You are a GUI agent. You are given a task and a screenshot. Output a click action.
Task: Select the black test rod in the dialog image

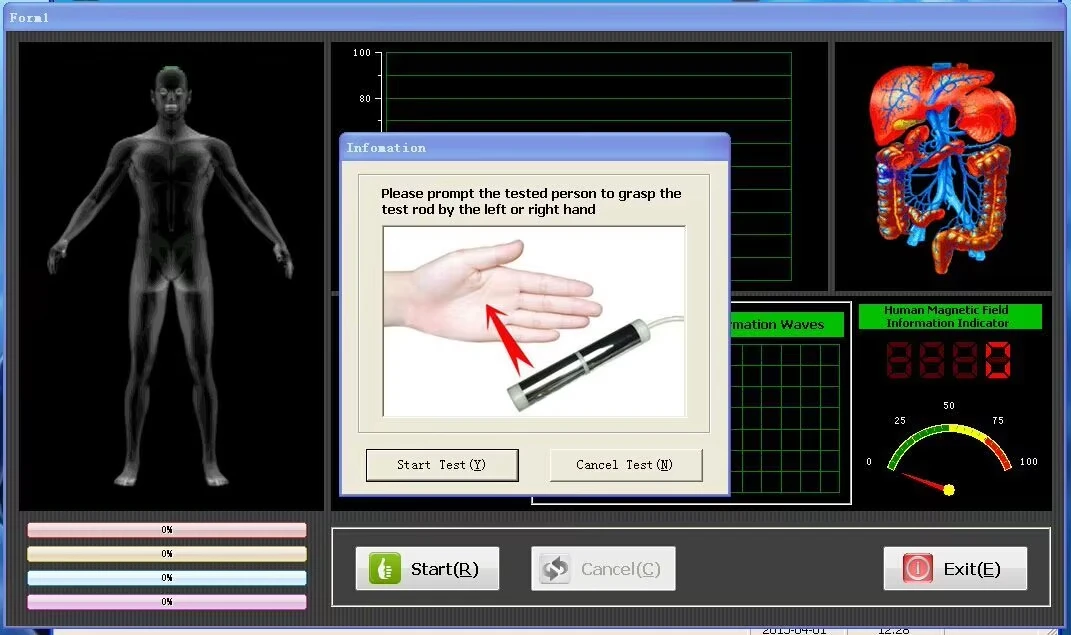[x=567, y=359]
